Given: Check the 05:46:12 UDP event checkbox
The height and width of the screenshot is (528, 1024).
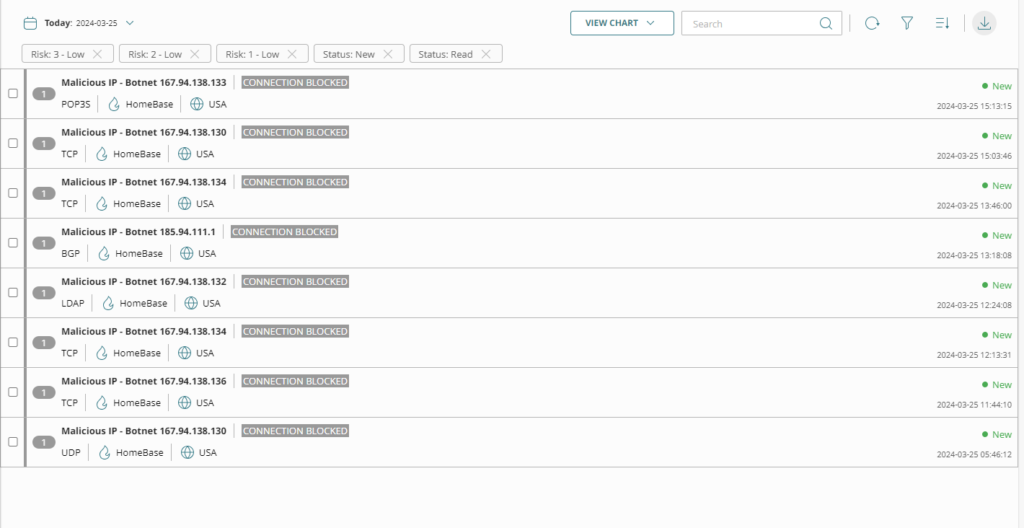Looking at the screenshot, I should click(13, 442).
